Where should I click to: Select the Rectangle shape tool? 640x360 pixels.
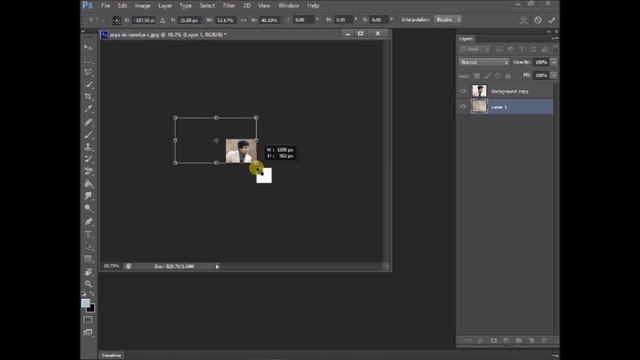coord(88,259)
